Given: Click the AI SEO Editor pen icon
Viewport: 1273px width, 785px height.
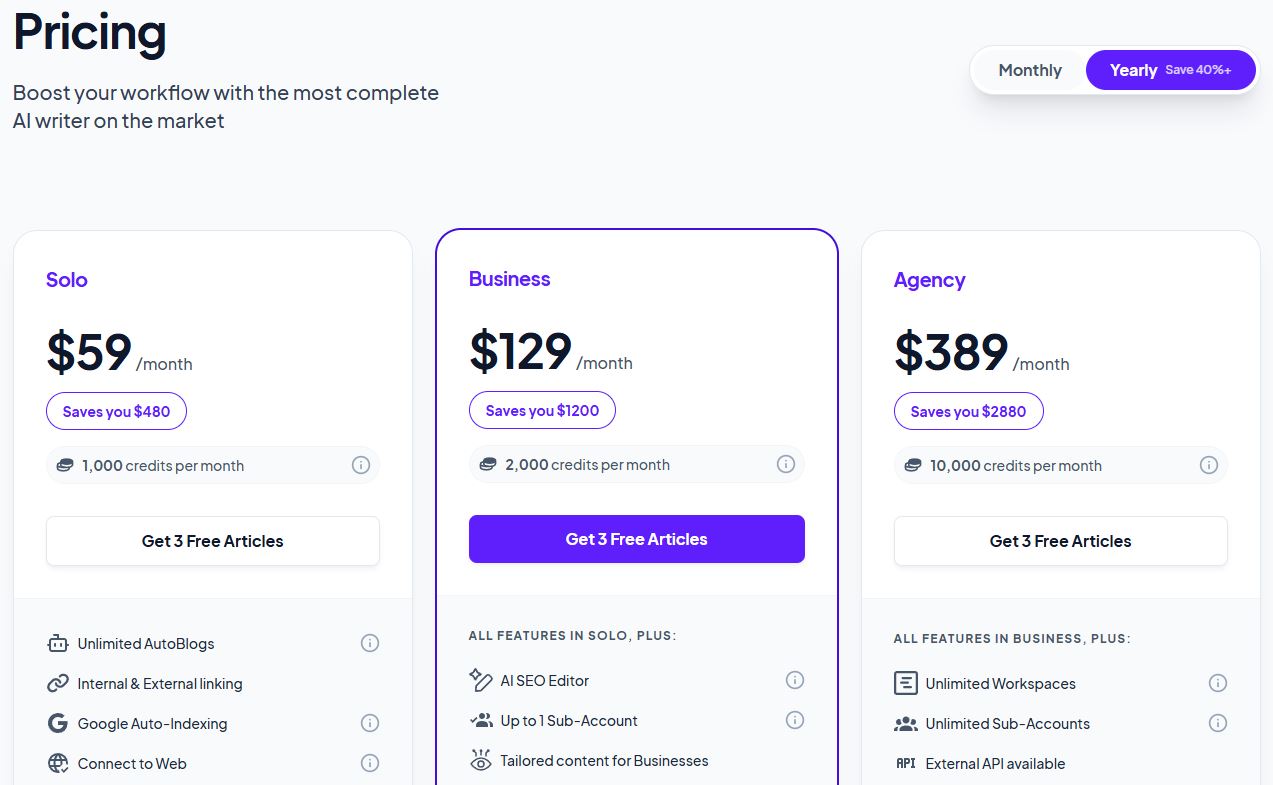Looking at the screenshot, I should [x=481, y=680].
